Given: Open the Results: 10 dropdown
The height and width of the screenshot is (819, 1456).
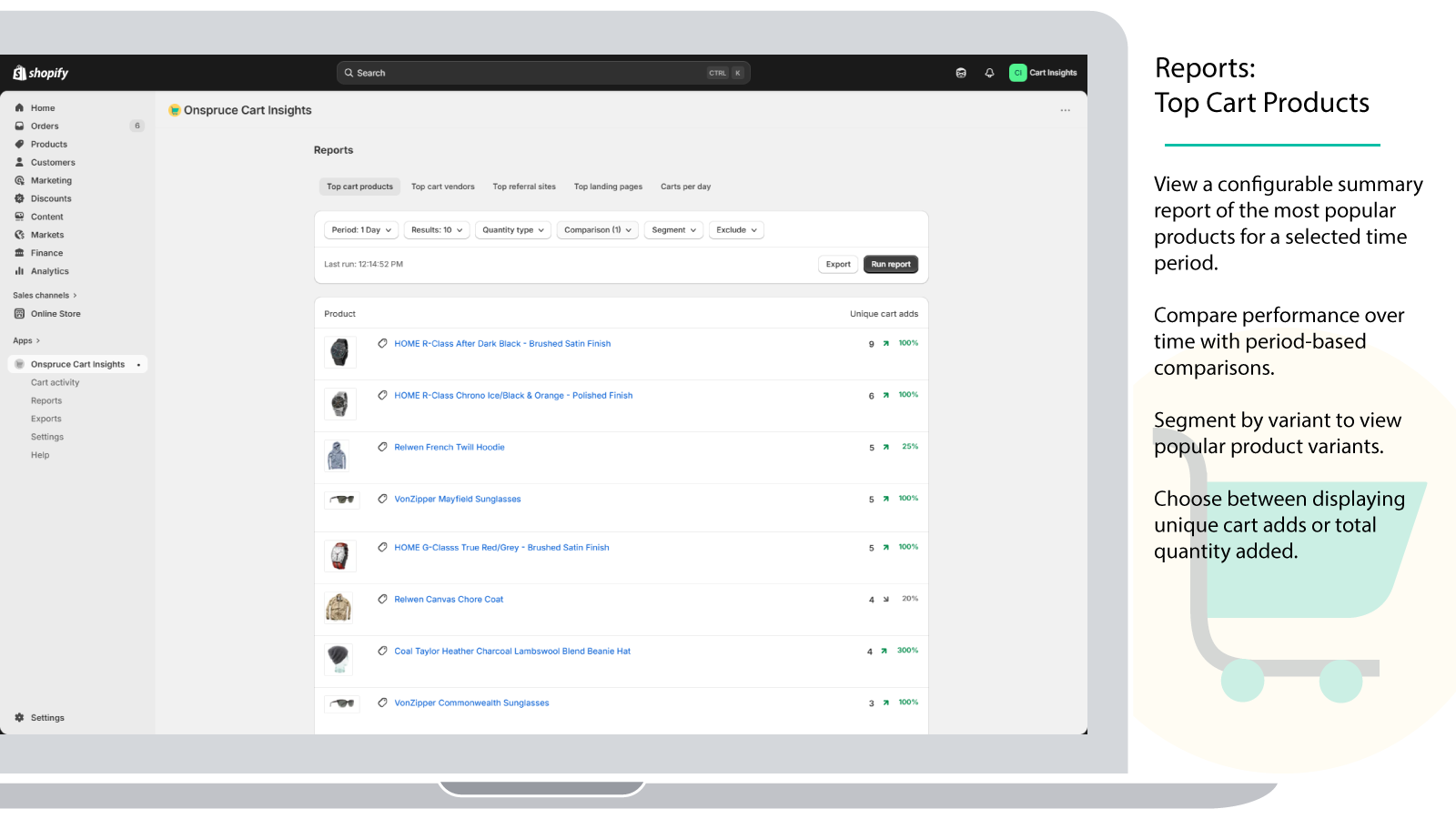Looking at the screenshot, I should coord(437,230).
